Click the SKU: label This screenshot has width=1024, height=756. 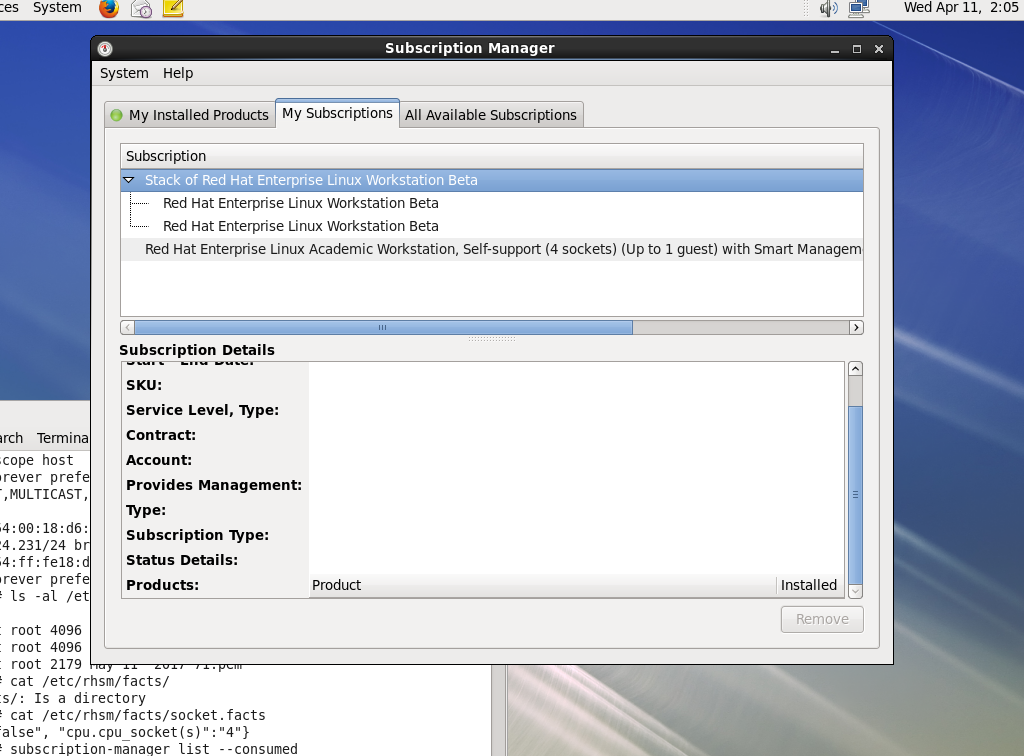144,385
